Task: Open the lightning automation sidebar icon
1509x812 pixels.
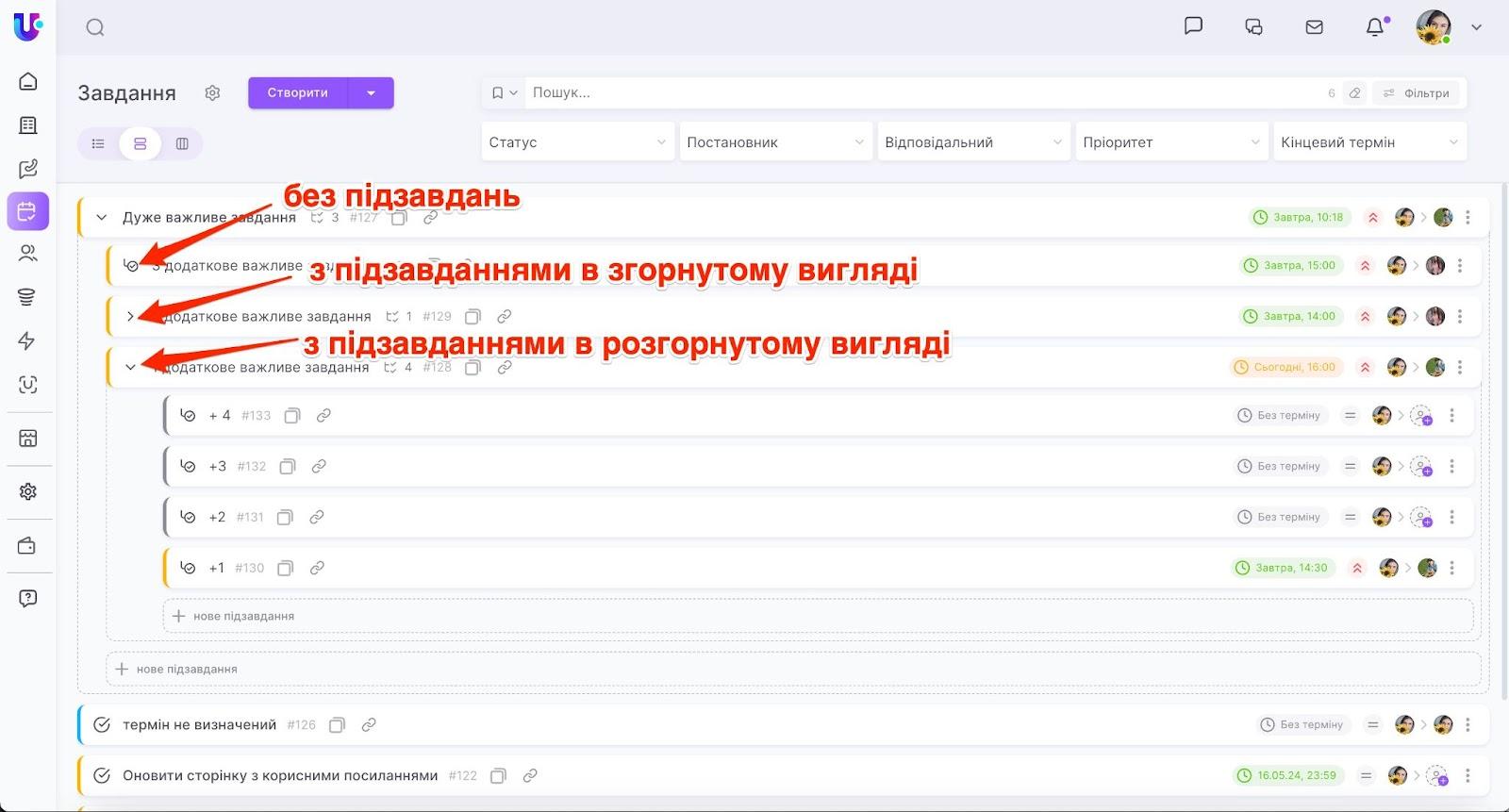Action: click(x=27, y=340)
